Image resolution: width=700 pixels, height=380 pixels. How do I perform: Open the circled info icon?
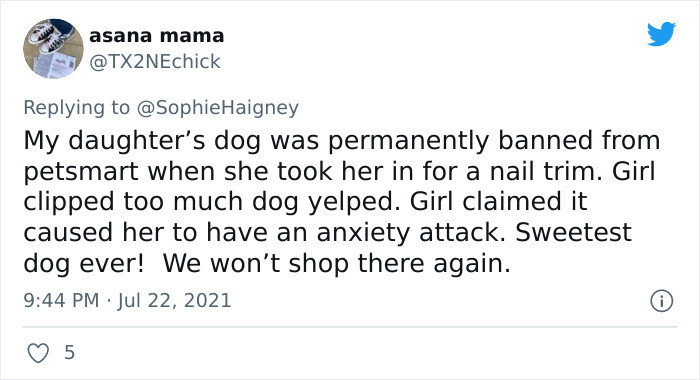pyautogui.click(x=661, y=301)
